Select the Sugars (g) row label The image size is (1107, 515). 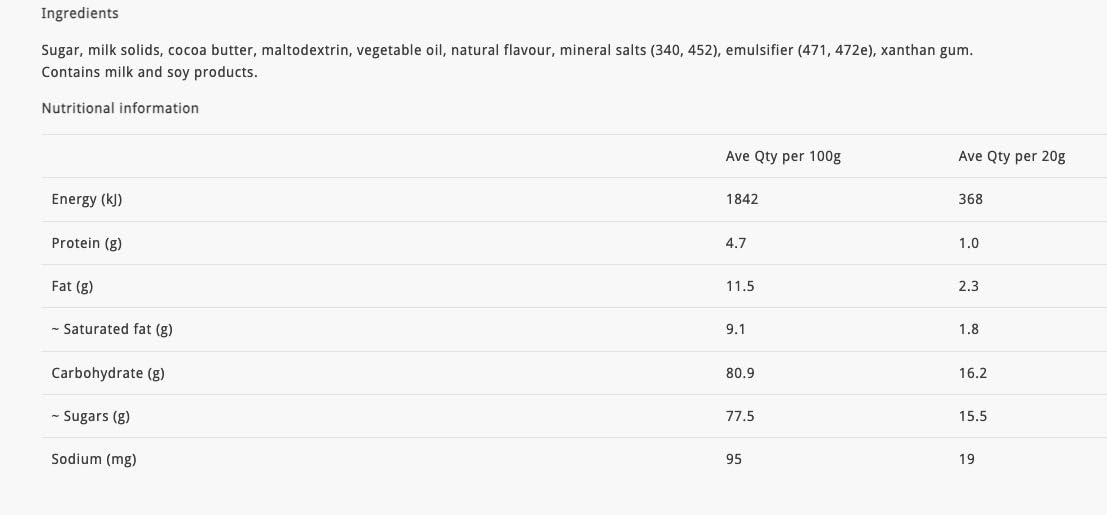[x=90, y=416]
